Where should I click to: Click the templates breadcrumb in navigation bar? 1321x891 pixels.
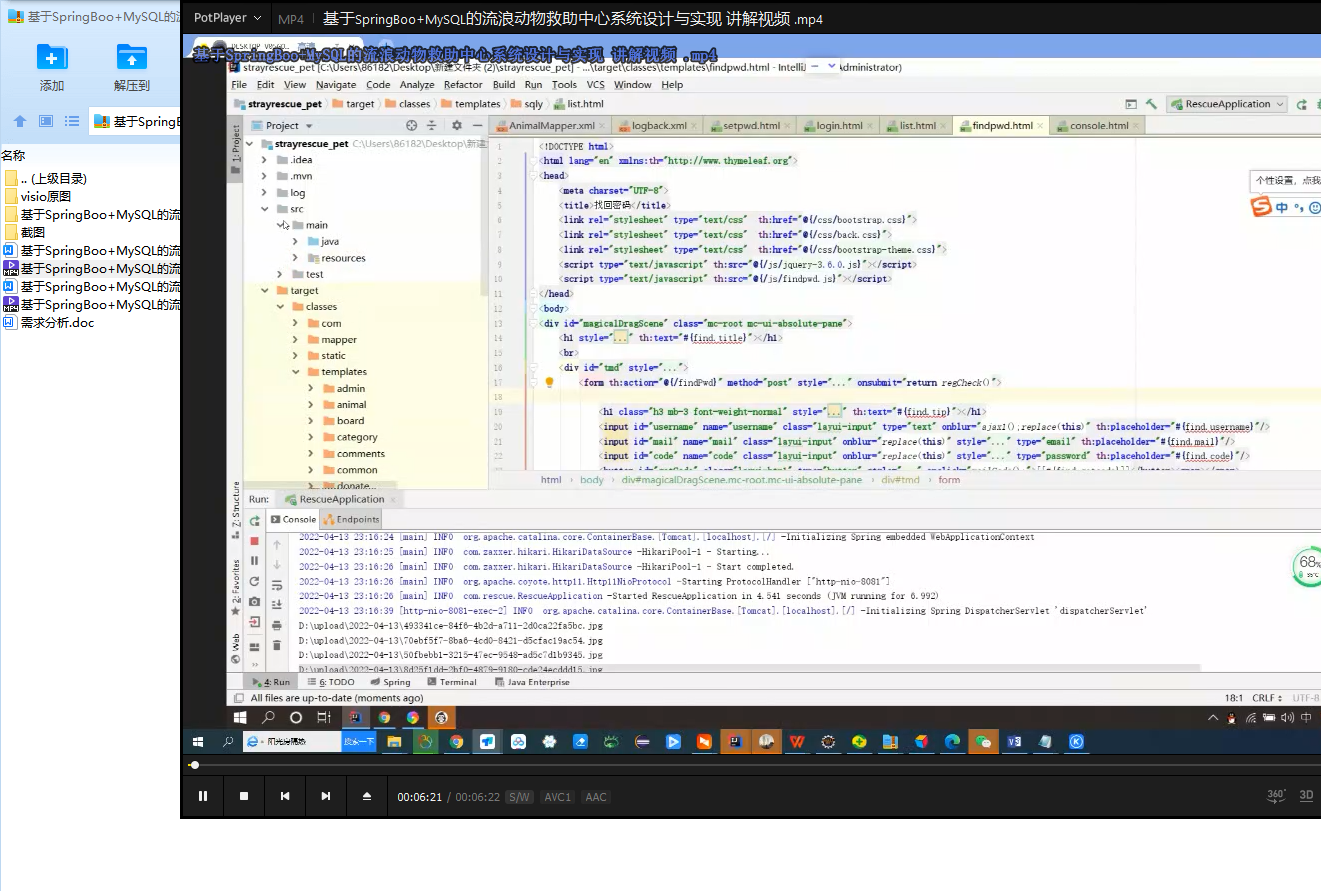click(x=471, y=104)
